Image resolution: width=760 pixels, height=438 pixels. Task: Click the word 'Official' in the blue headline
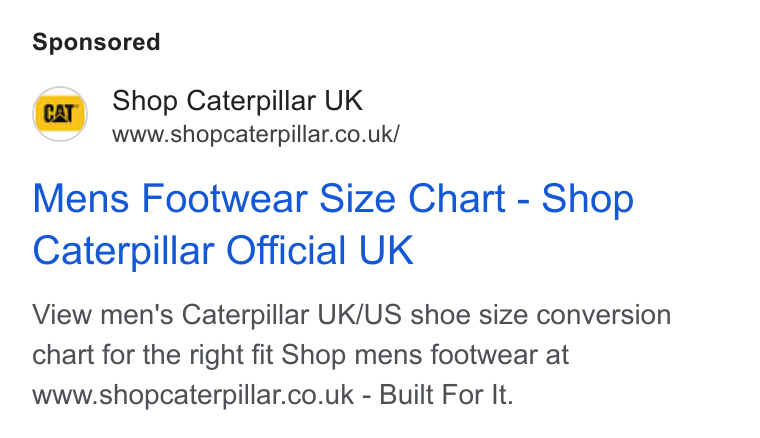(x=286, y=250)
